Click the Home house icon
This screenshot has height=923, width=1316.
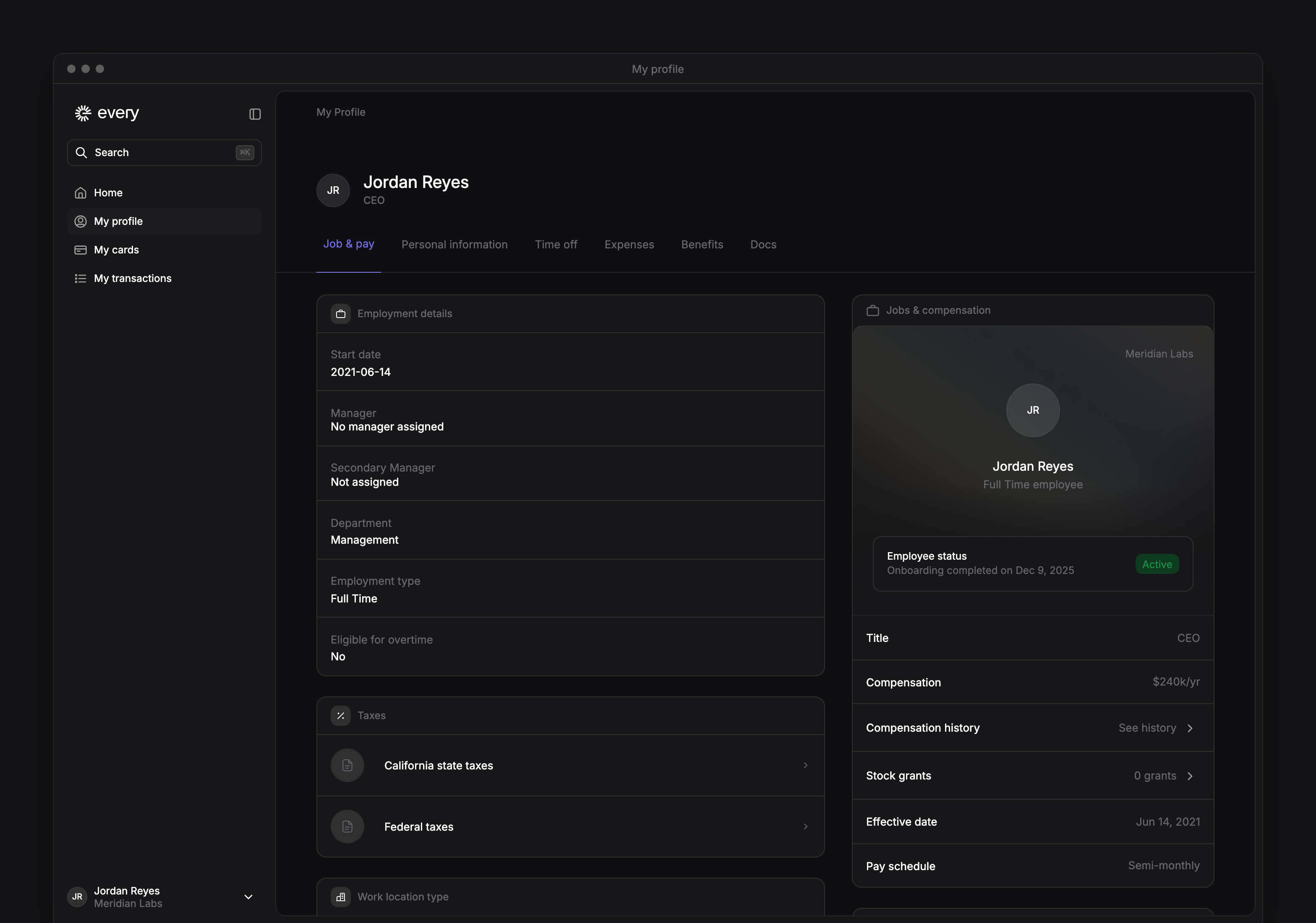tap(81, 193)
